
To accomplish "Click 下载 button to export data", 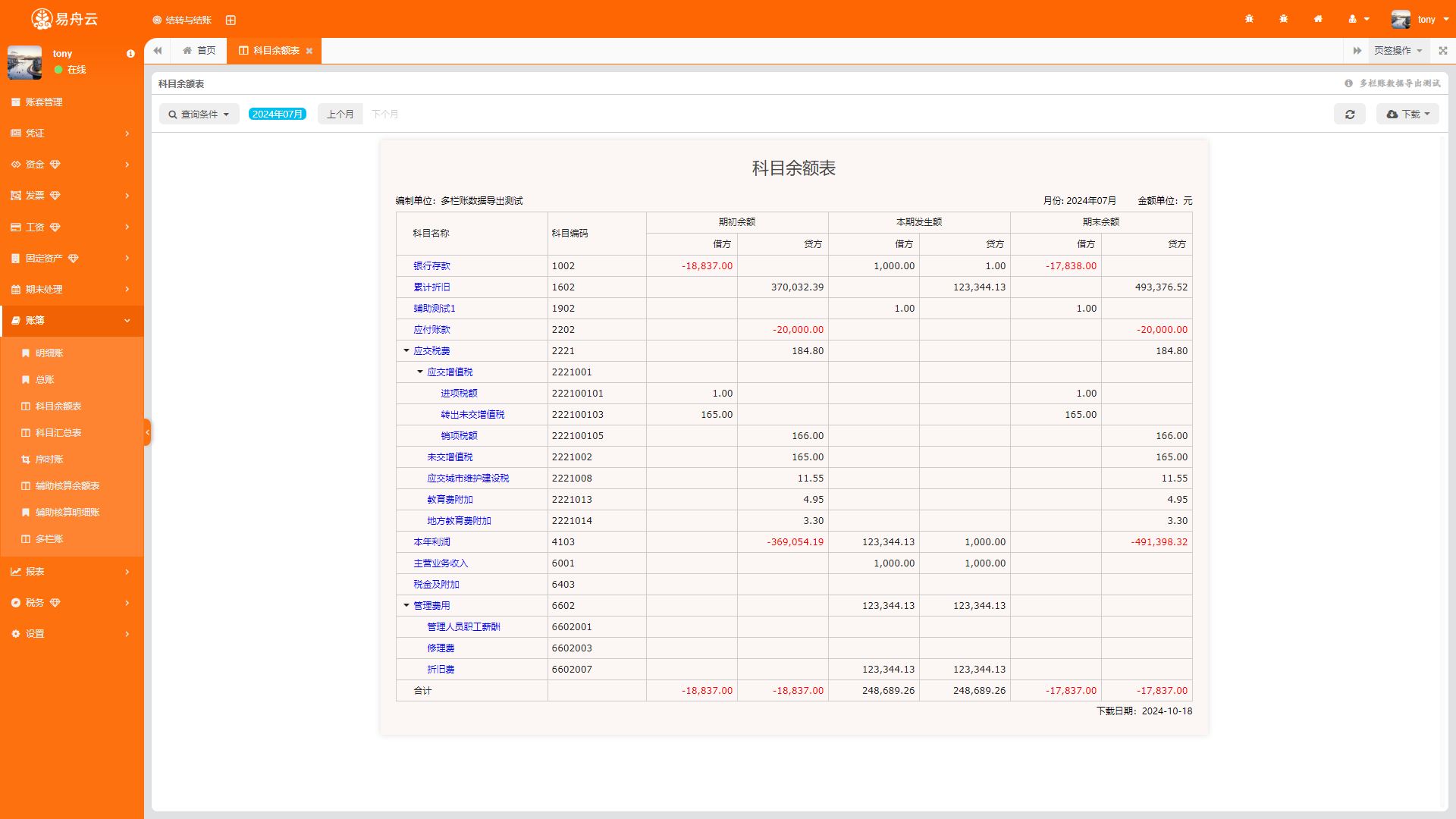I will pyautogui.click(x=1407, y=114).
